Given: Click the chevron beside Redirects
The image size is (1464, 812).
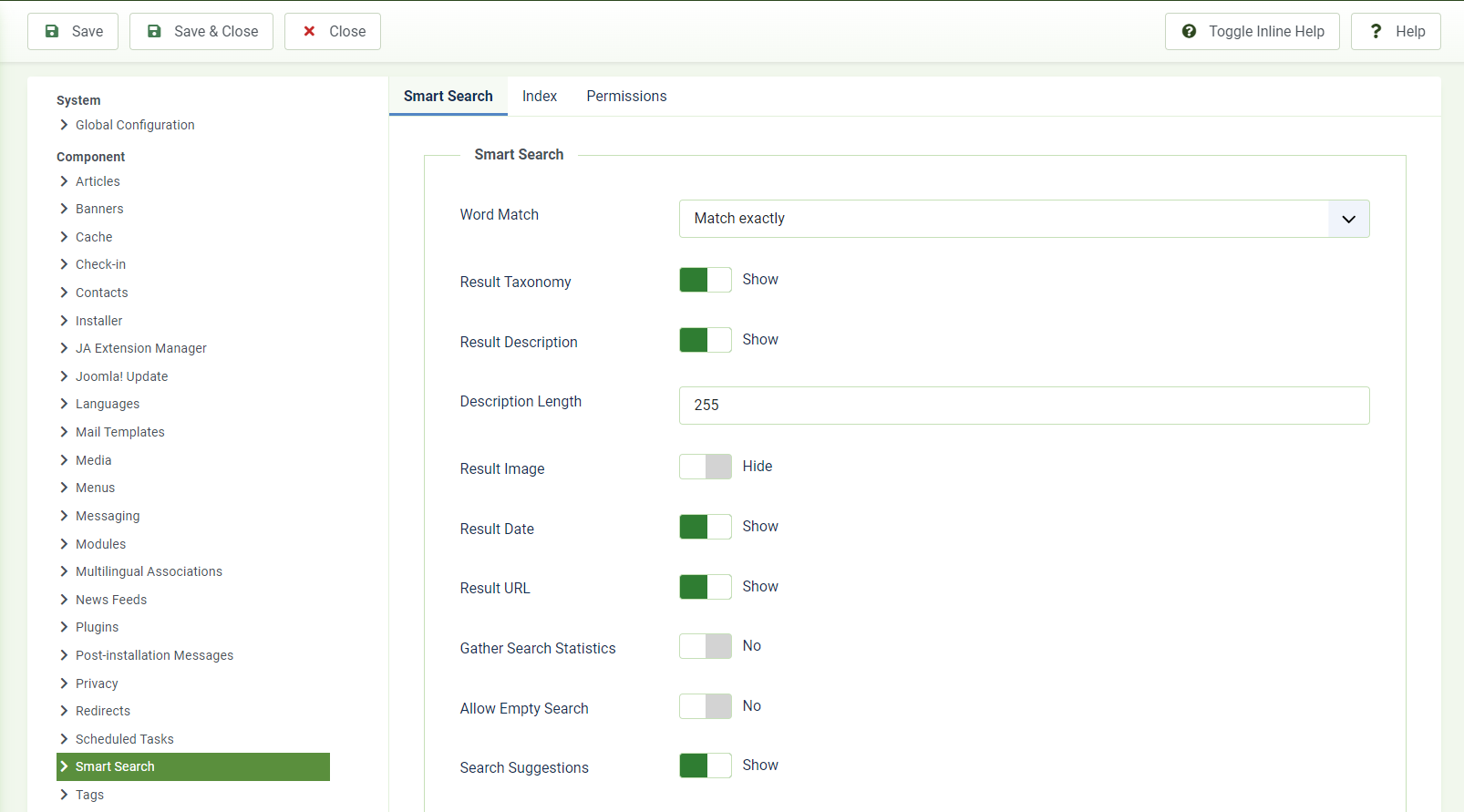Looking at the screenshot, I should pos(64,711).
